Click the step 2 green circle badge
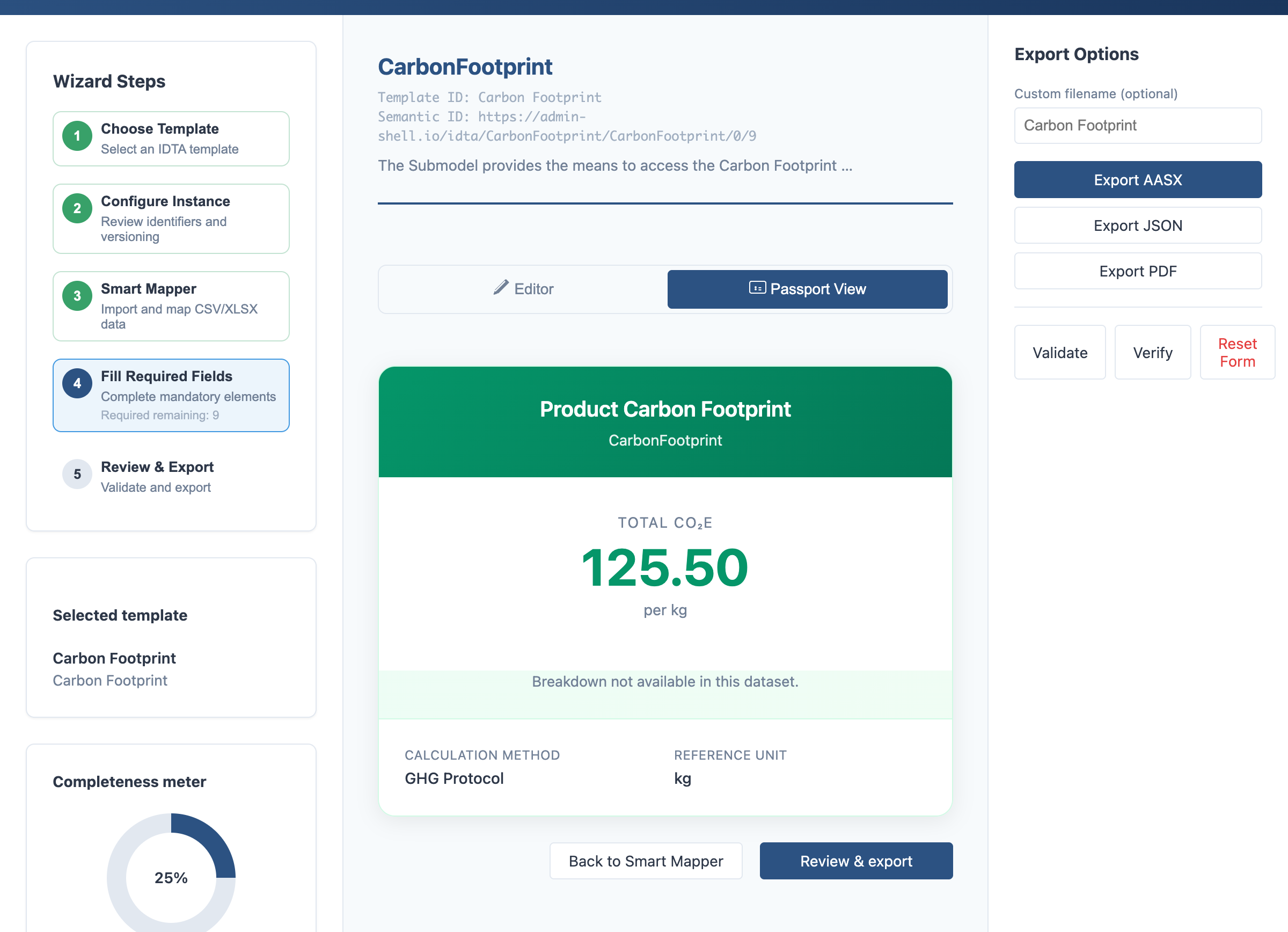Screen dimensions: 1288x932 pos(77,208)
